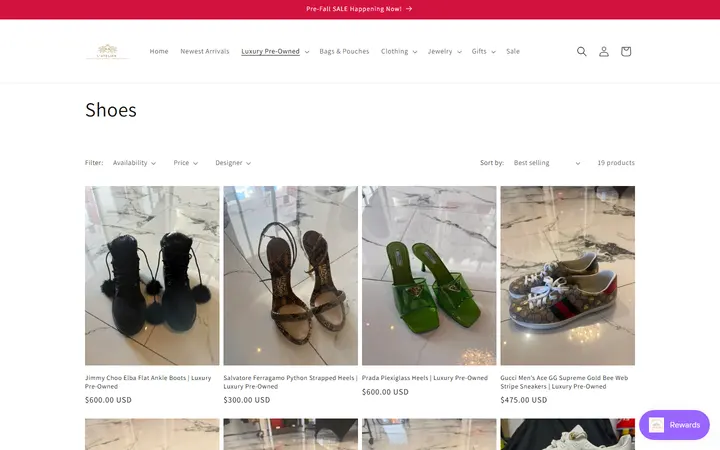Screen dimensions: 720x450
Task: Open Prada green plexiglass heels photo
Action: click(x=429, y=276)
